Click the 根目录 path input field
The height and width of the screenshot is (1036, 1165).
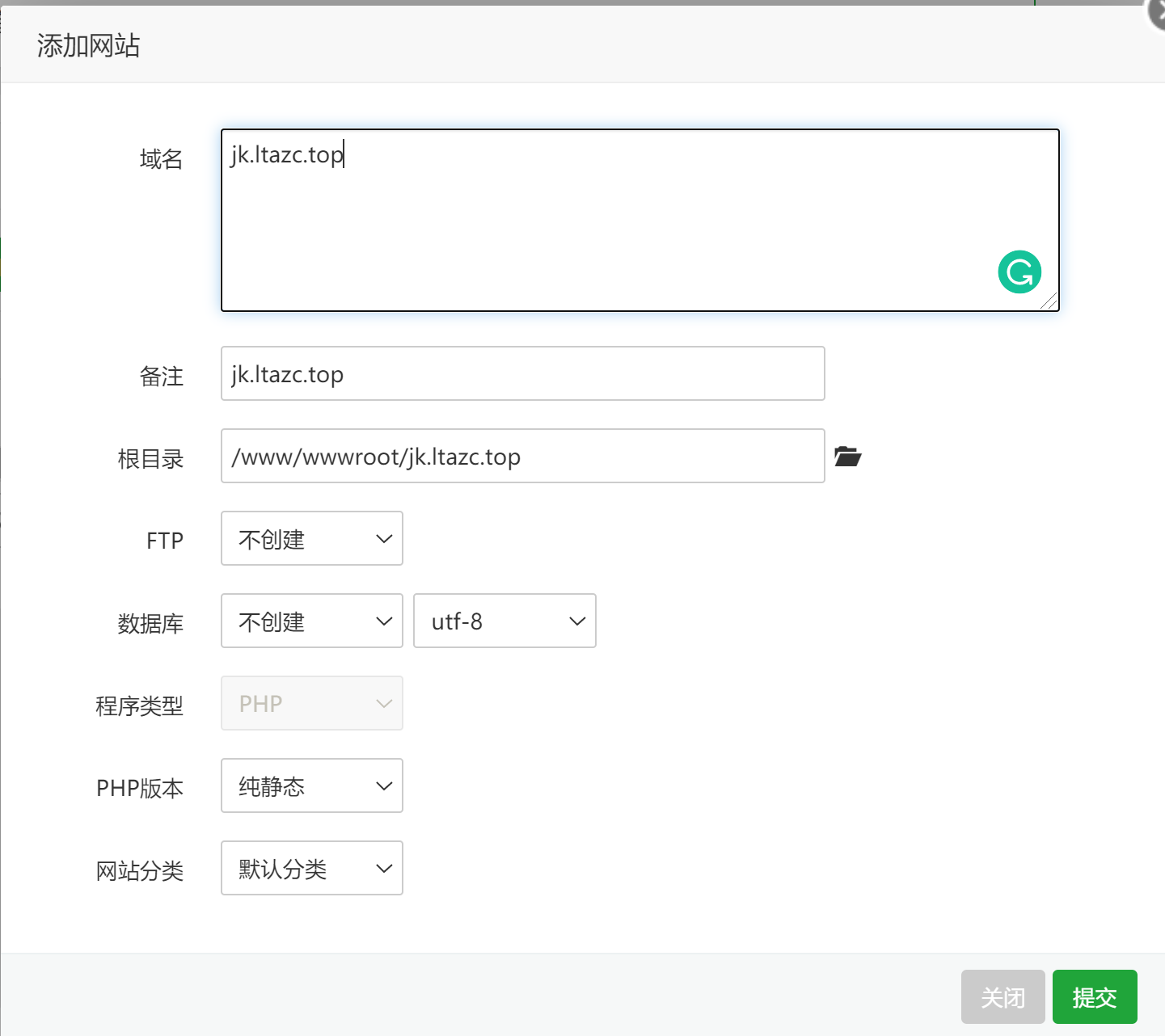point(522,457)
